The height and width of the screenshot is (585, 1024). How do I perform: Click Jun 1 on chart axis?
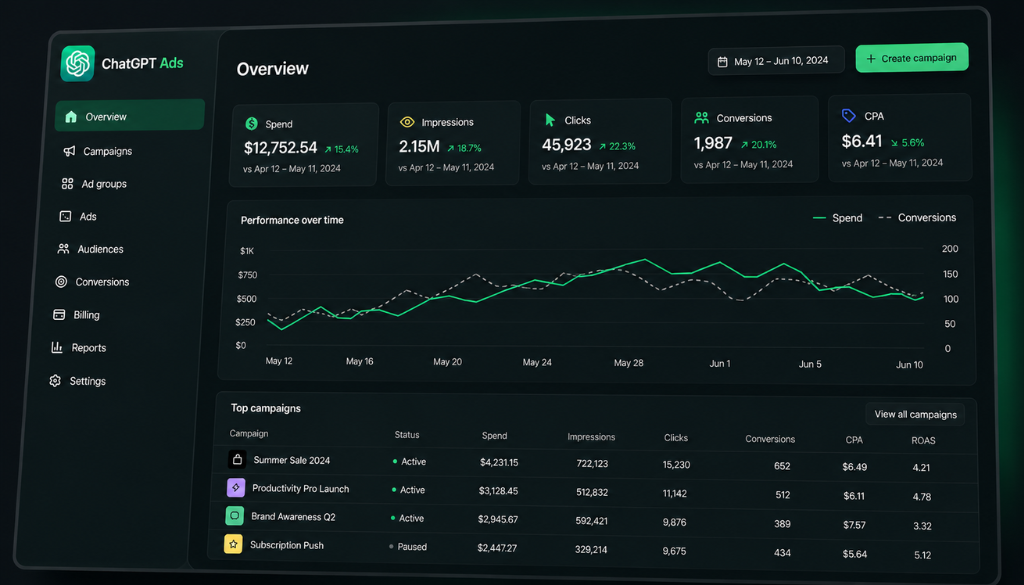[x=720, y=364]
